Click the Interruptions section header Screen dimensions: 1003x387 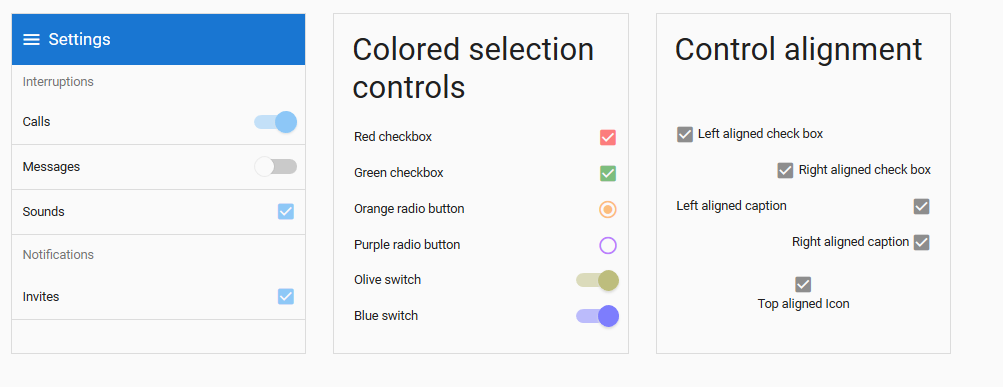(x=58, y=82)
